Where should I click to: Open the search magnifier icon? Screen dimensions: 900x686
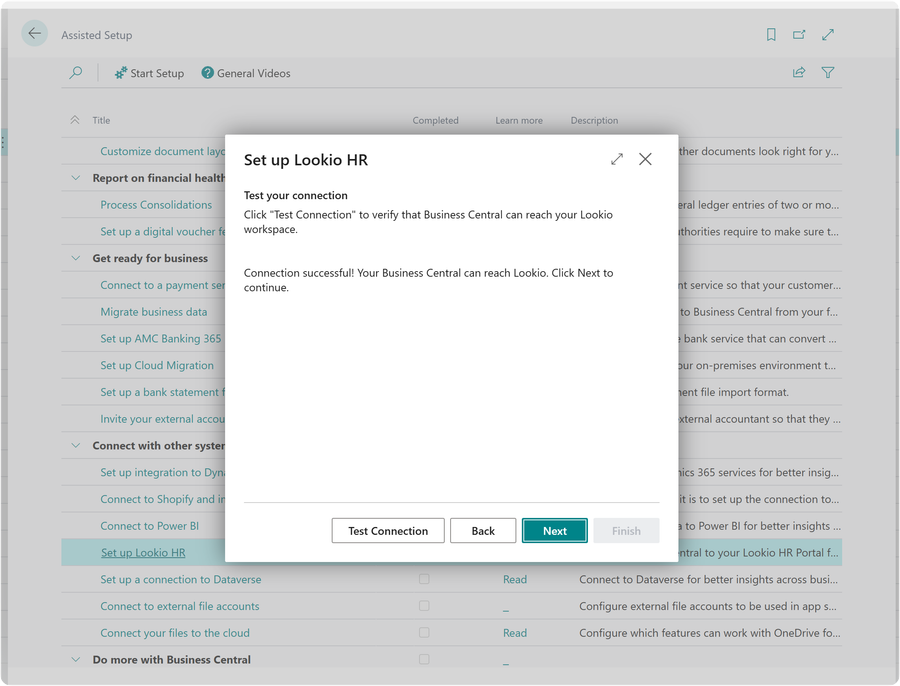[x=76, y=73]
